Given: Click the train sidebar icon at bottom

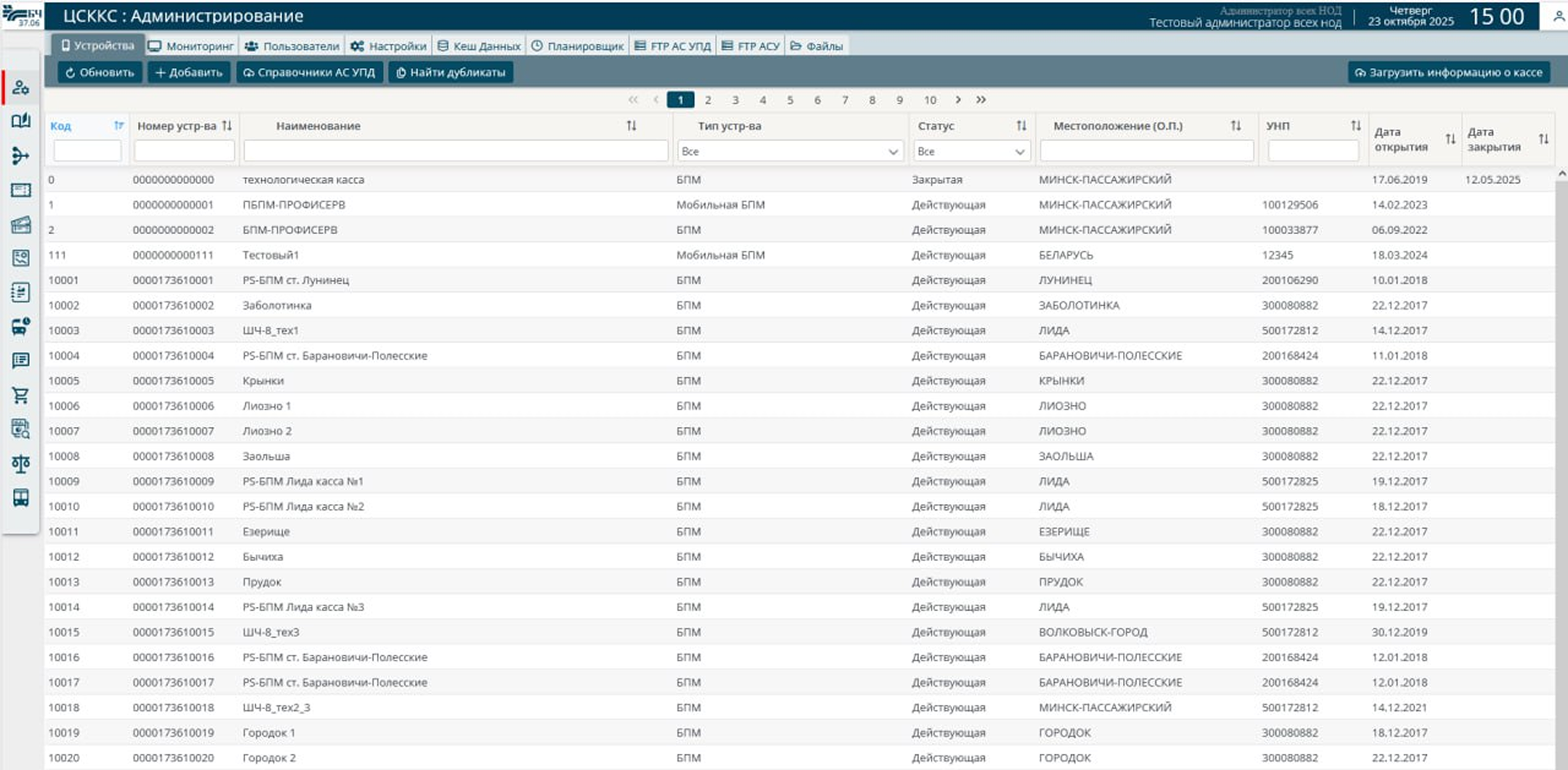Looking at the screenshot, I should click(x=20, y=498).
